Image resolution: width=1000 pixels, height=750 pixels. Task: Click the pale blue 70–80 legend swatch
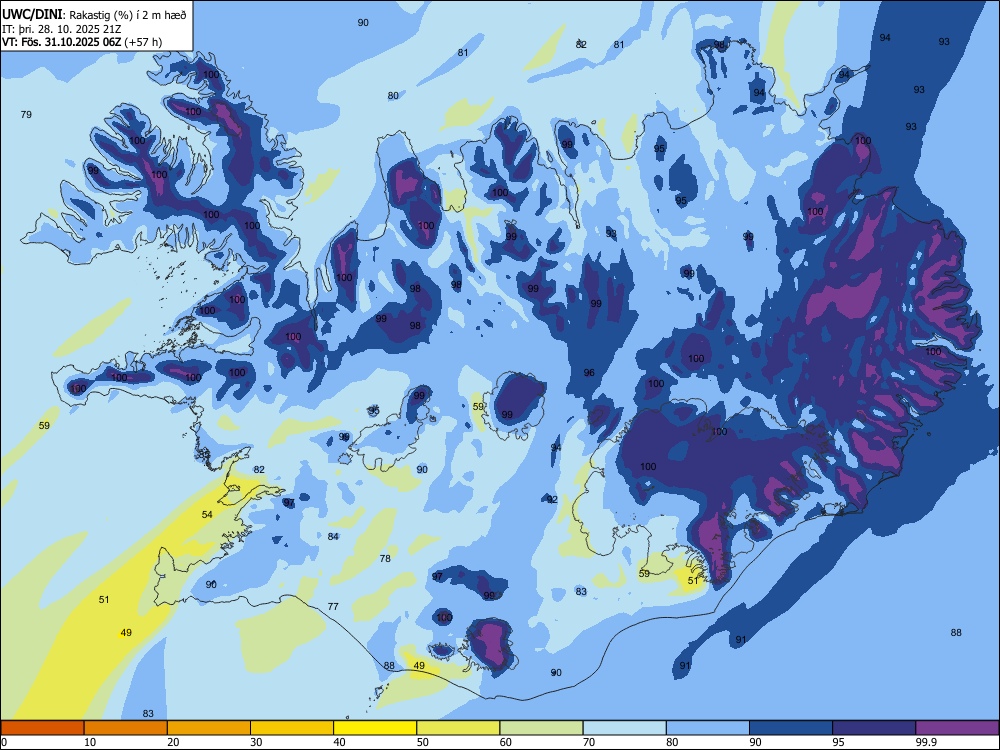[625, 728]
